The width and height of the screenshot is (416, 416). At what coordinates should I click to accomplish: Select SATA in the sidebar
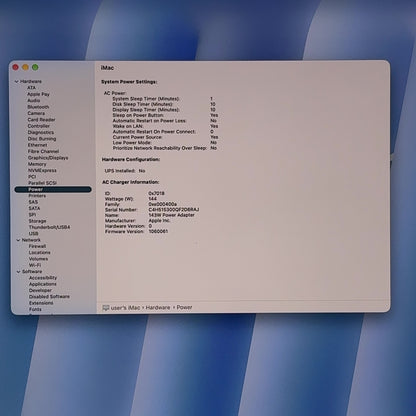pos(34,208)
